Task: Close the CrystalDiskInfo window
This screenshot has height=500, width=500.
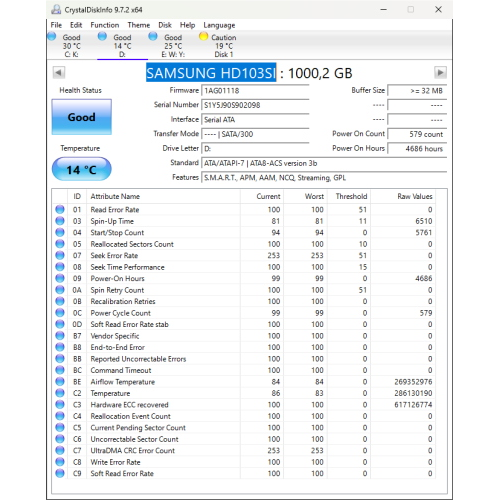Action: click(x=438, y=9)
